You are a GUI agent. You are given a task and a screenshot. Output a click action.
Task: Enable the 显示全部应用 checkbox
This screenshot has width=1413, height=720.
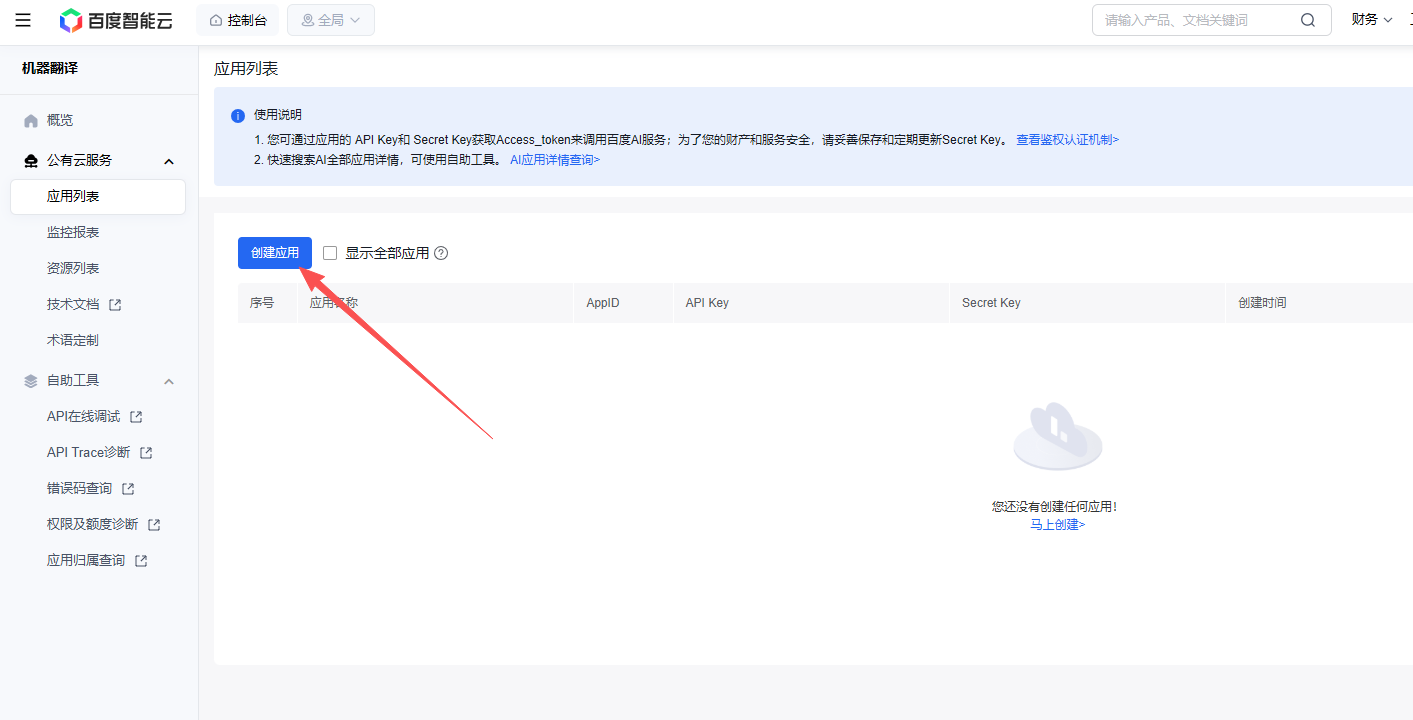coord(330,253)
